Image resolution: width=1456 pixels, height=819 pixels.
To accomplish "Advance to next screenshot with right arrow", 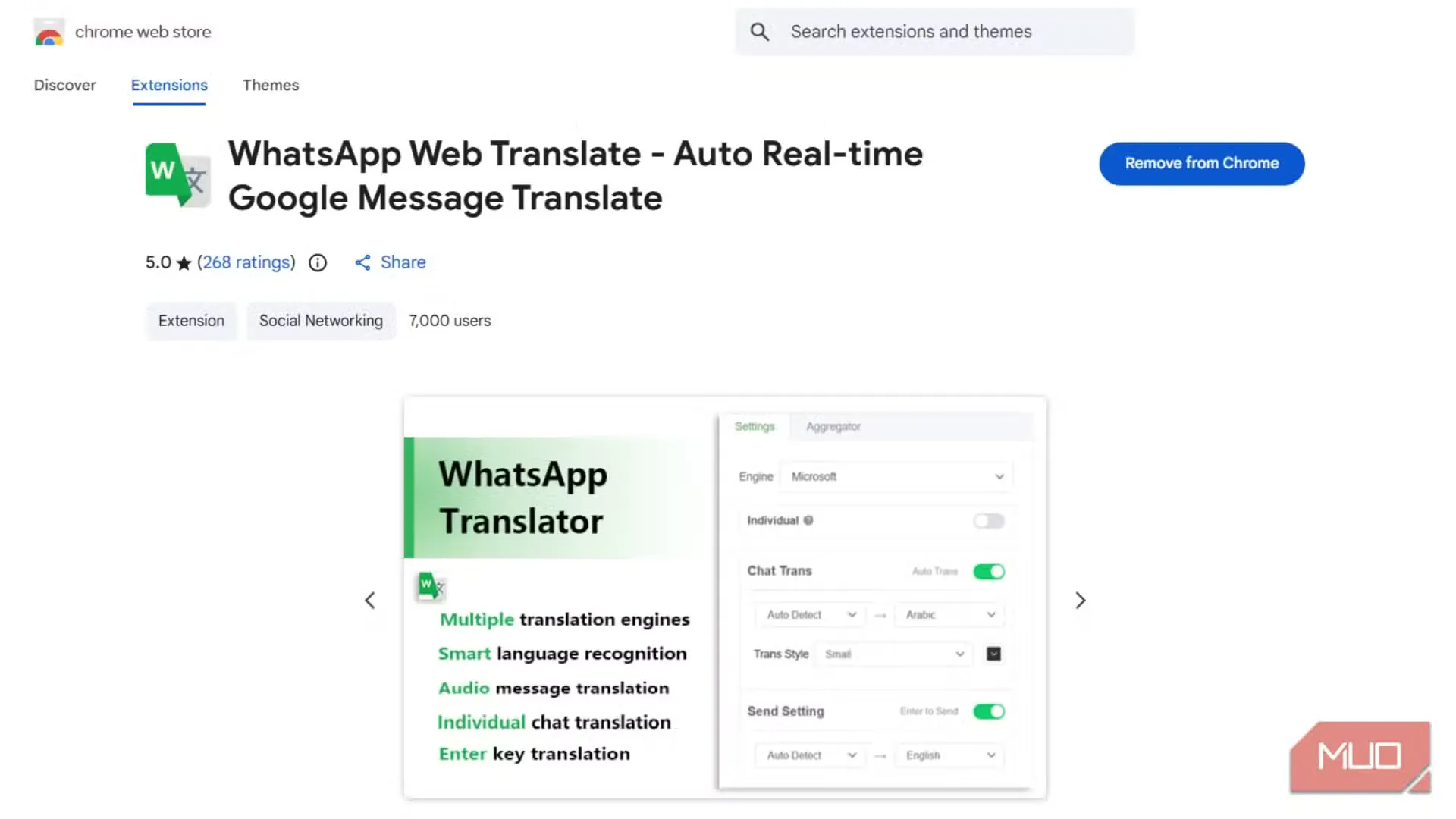I will [1081, 601].
